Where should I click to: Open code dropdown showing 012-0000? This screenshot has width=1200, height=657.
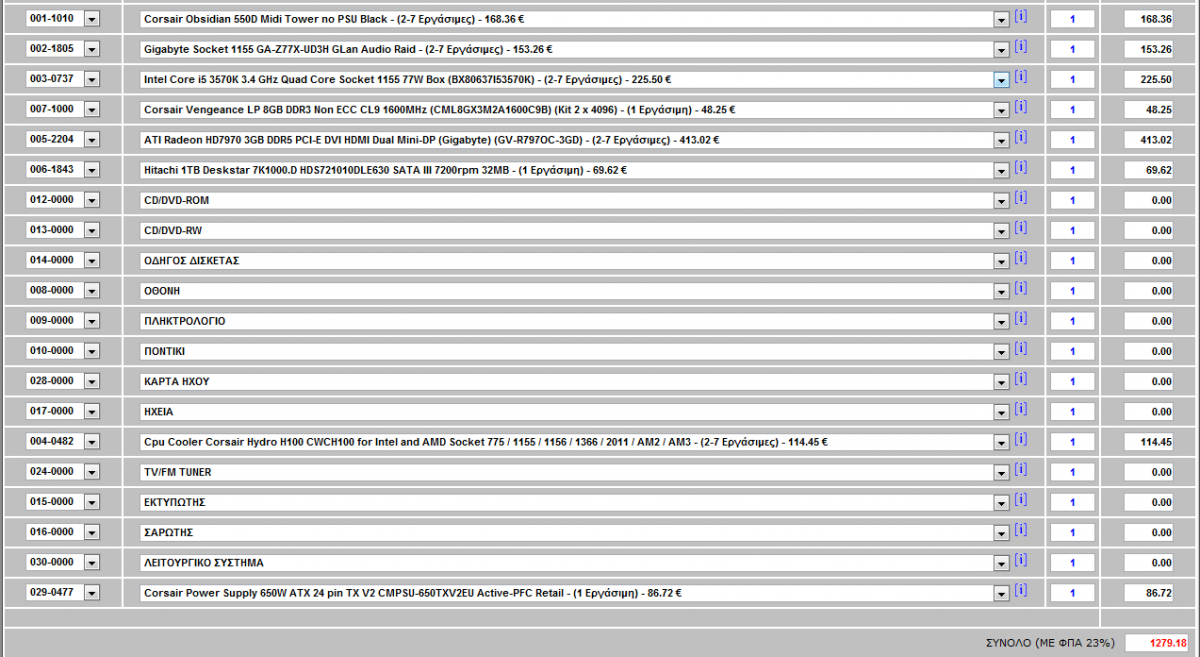[92, 200]
